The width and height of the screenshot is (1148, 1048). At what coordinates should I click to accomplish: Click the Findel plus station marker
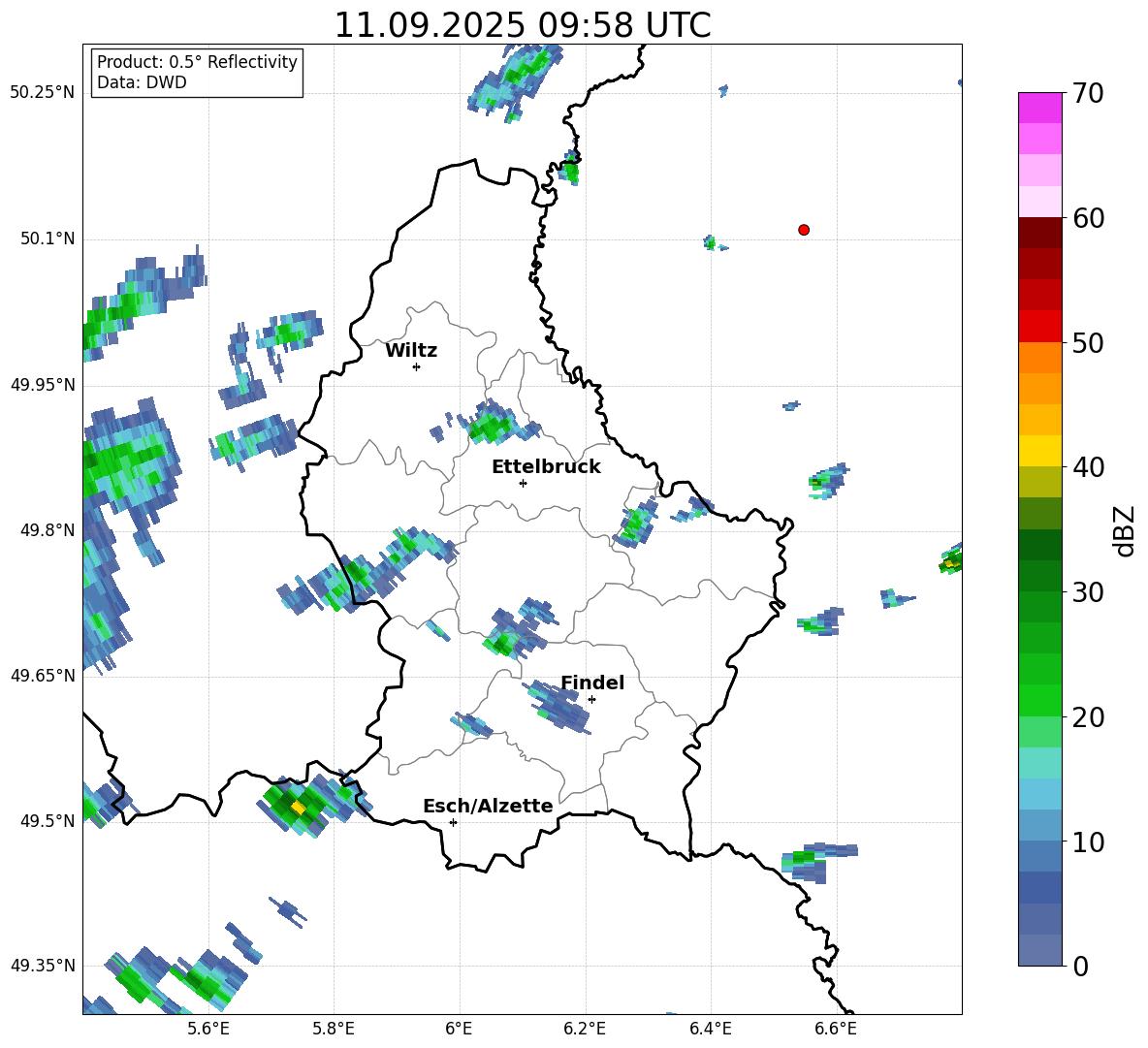tap(591, 700)
